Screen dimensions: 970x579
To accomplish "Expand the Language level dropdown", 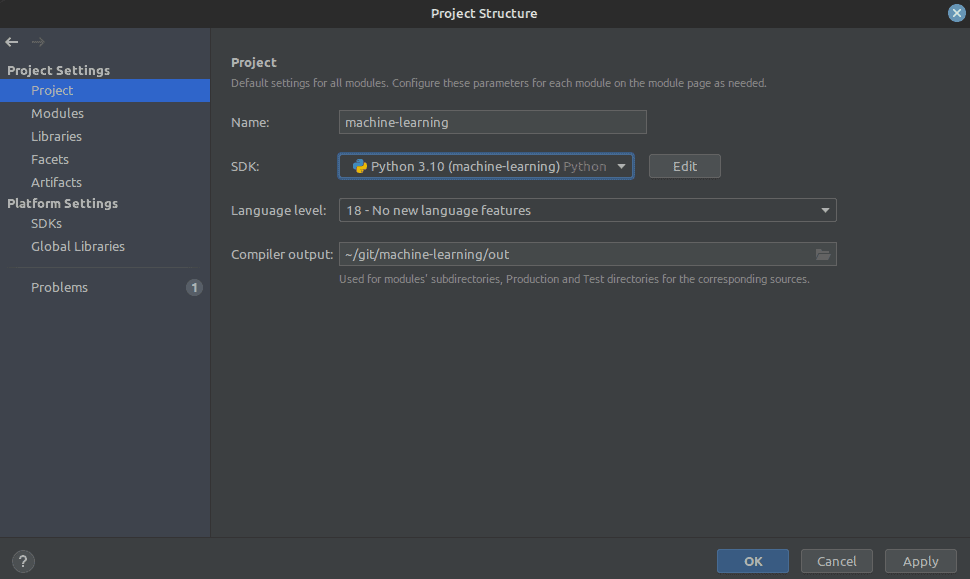I will click(x=827, y=210).
